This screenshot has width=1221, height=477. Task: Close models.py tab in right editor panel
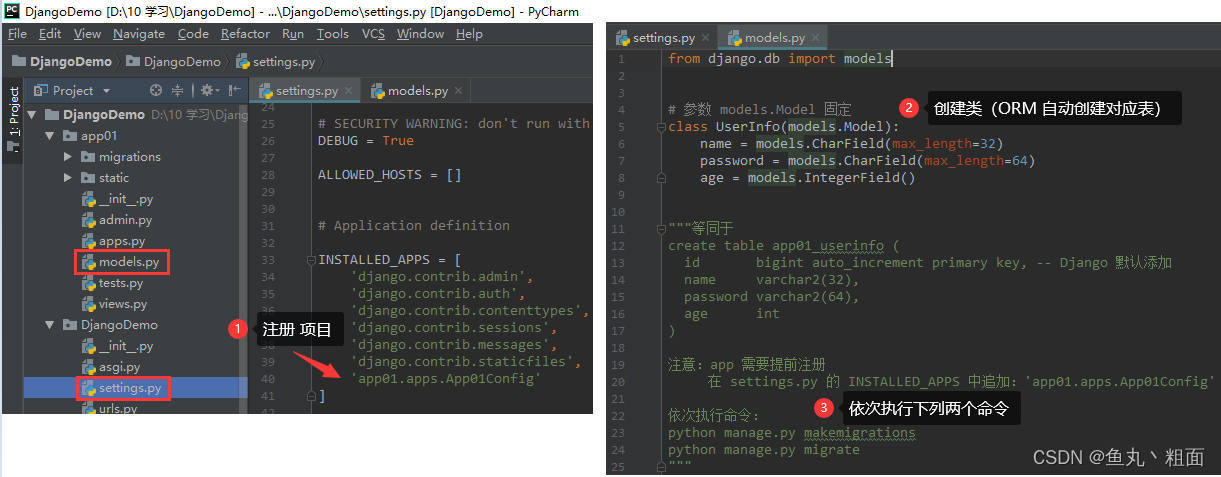(816, 38)
